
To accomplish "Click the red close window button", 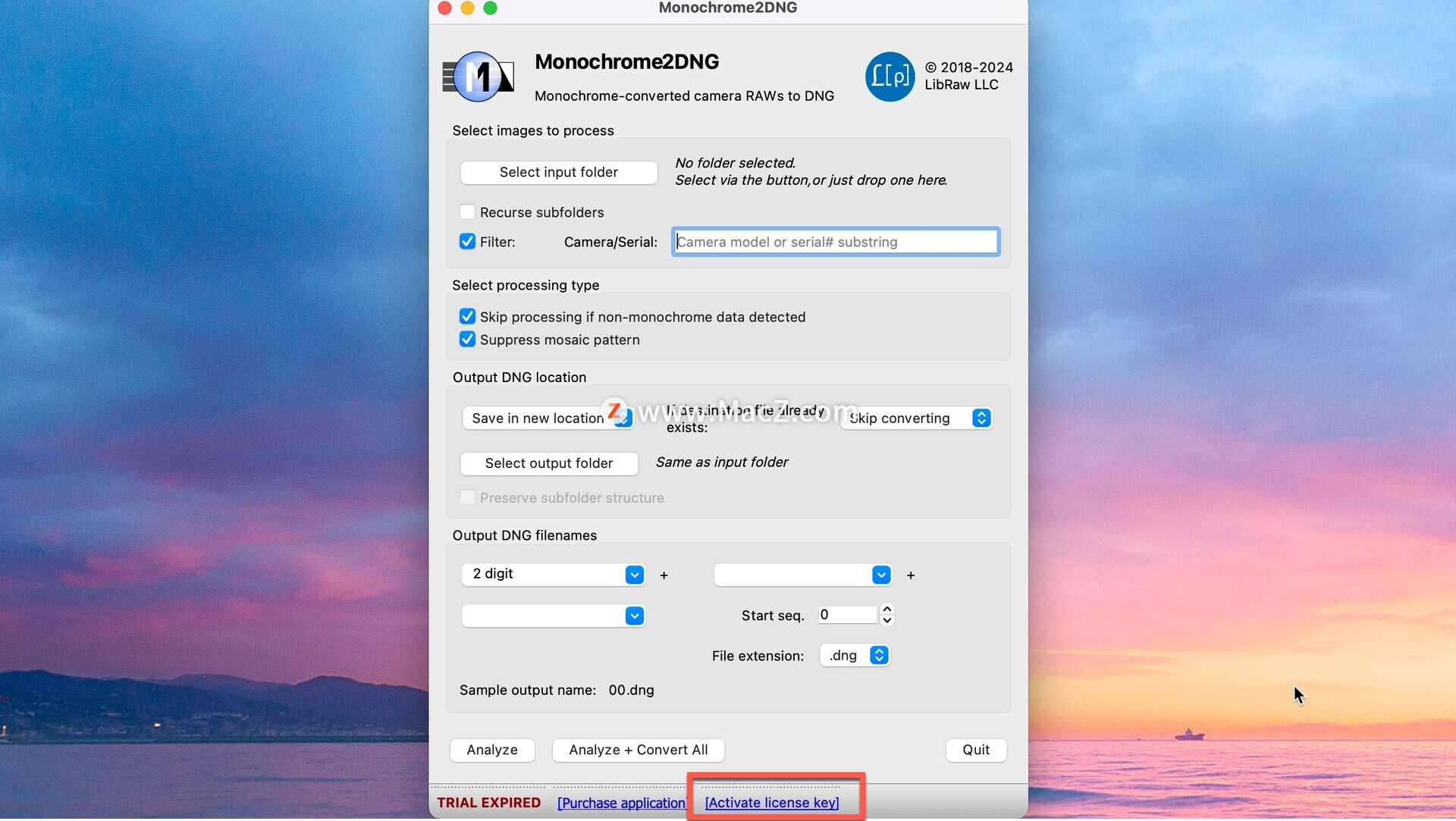I will pos(445,8).
